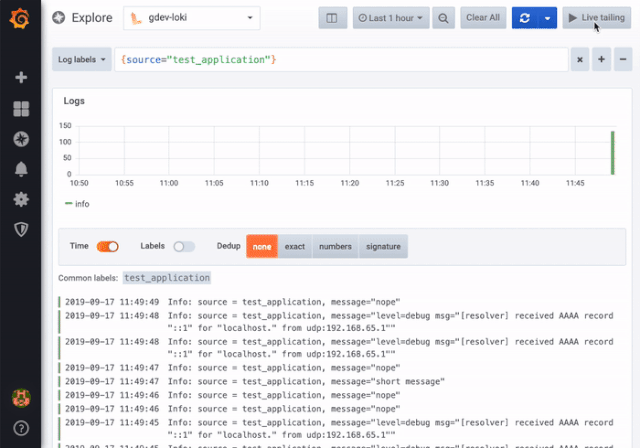Screen dimensions: 640x448
Task: Expand the Last 1 hour time picker
Action: (x=392, y=18)
